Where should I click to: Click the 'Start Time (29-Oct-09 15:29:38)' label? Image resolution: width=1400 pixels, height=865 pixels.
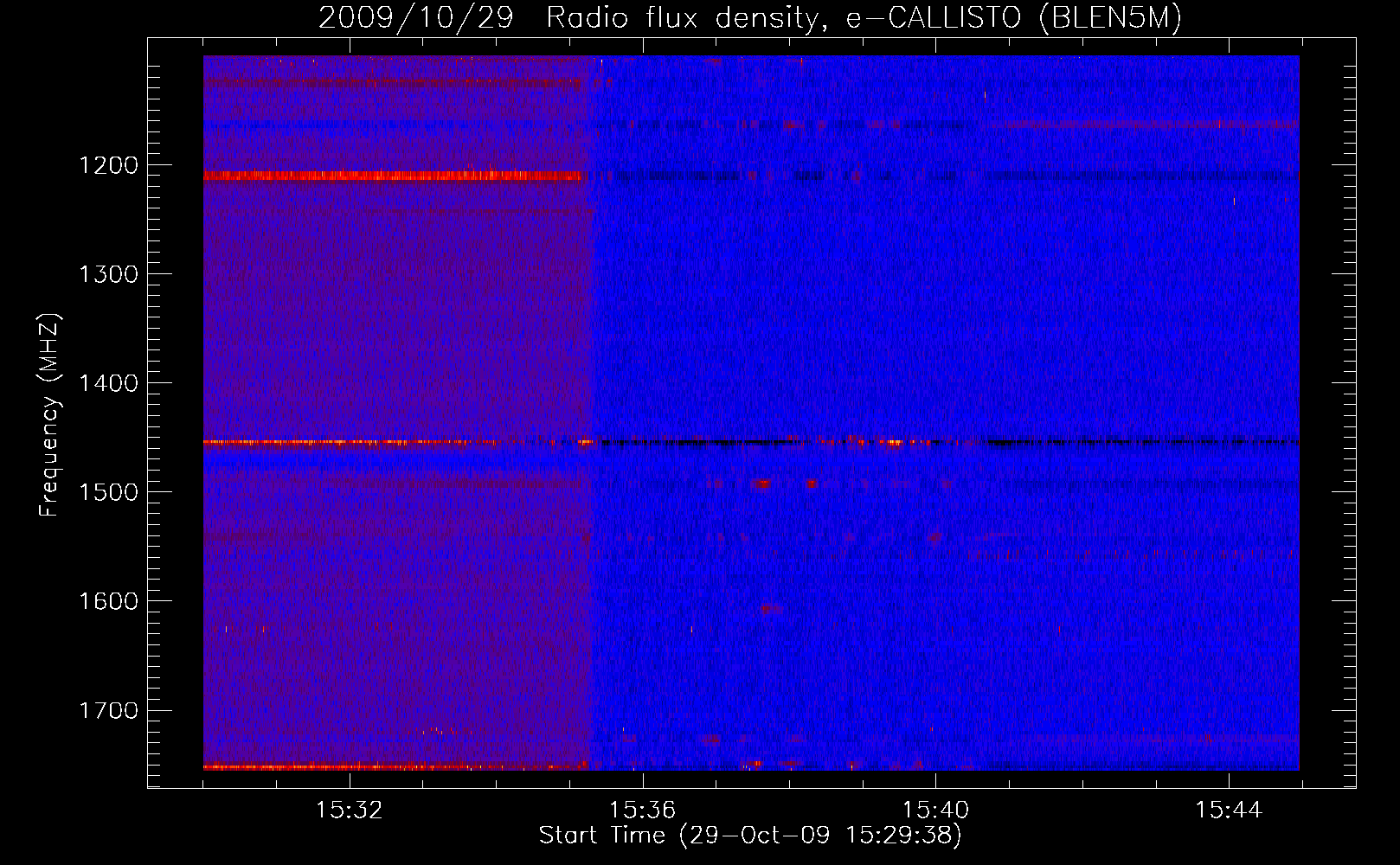750,836
